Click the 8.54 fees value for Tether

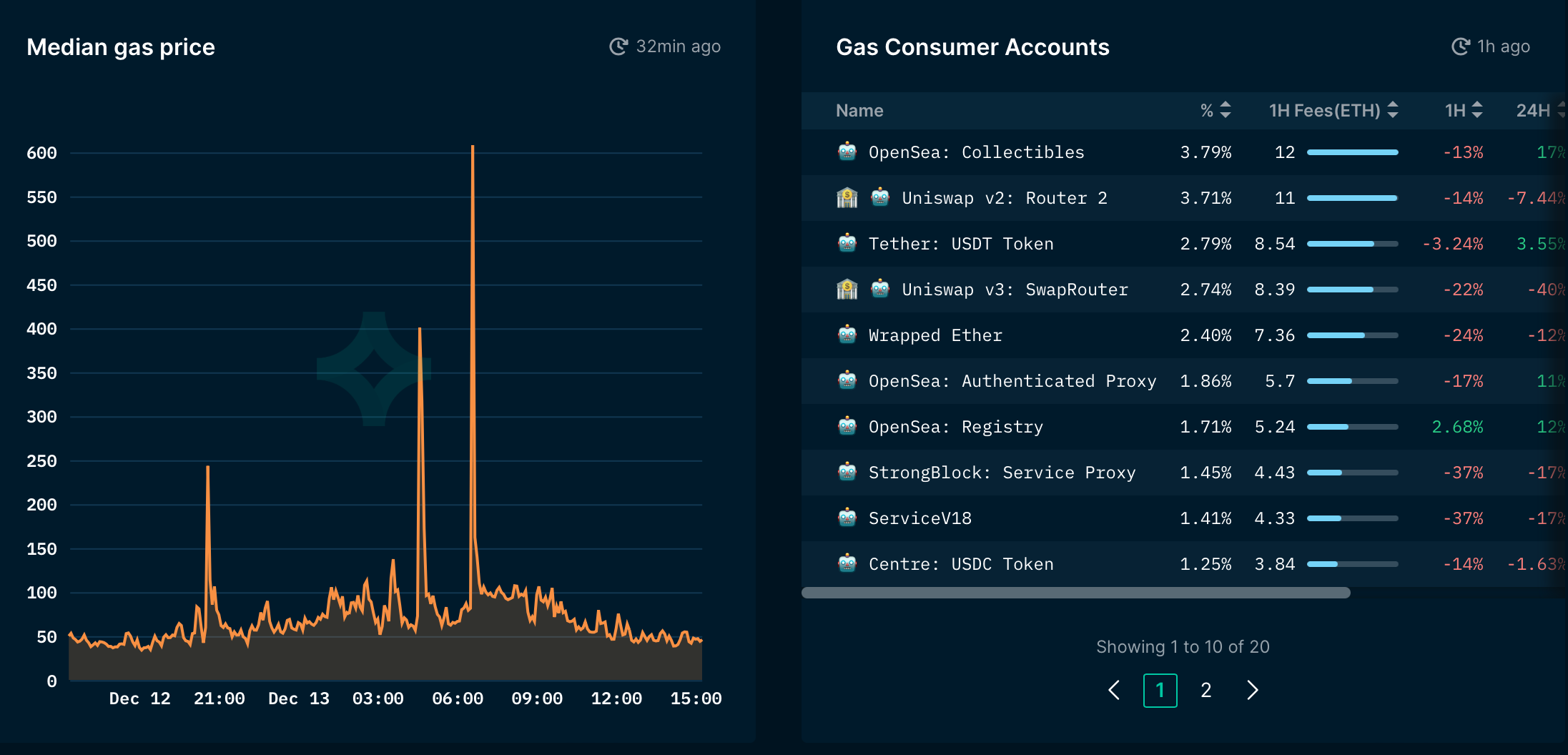(x=1275, y=244)
